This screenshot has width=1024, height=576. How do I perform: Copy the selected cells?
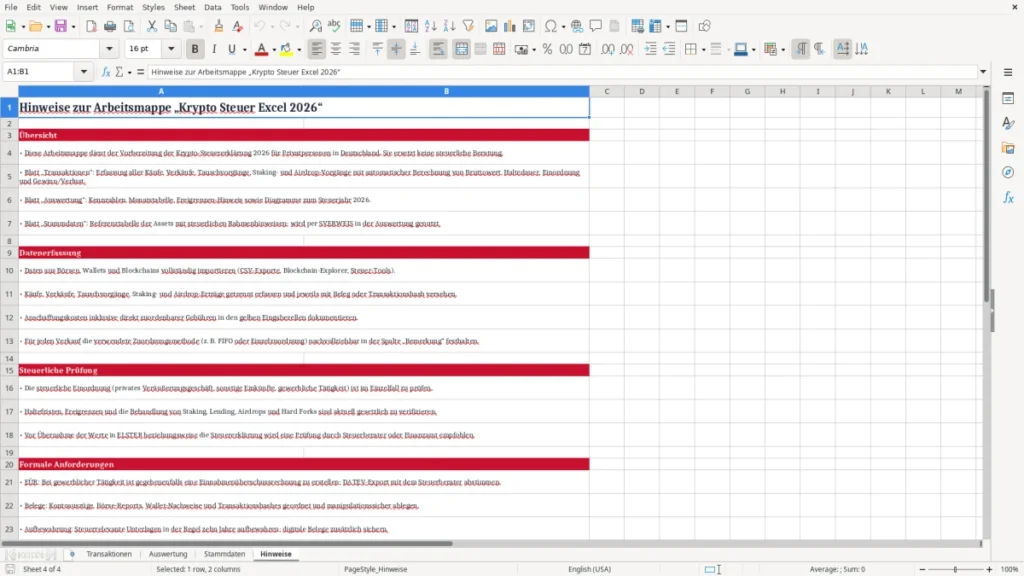170,26
